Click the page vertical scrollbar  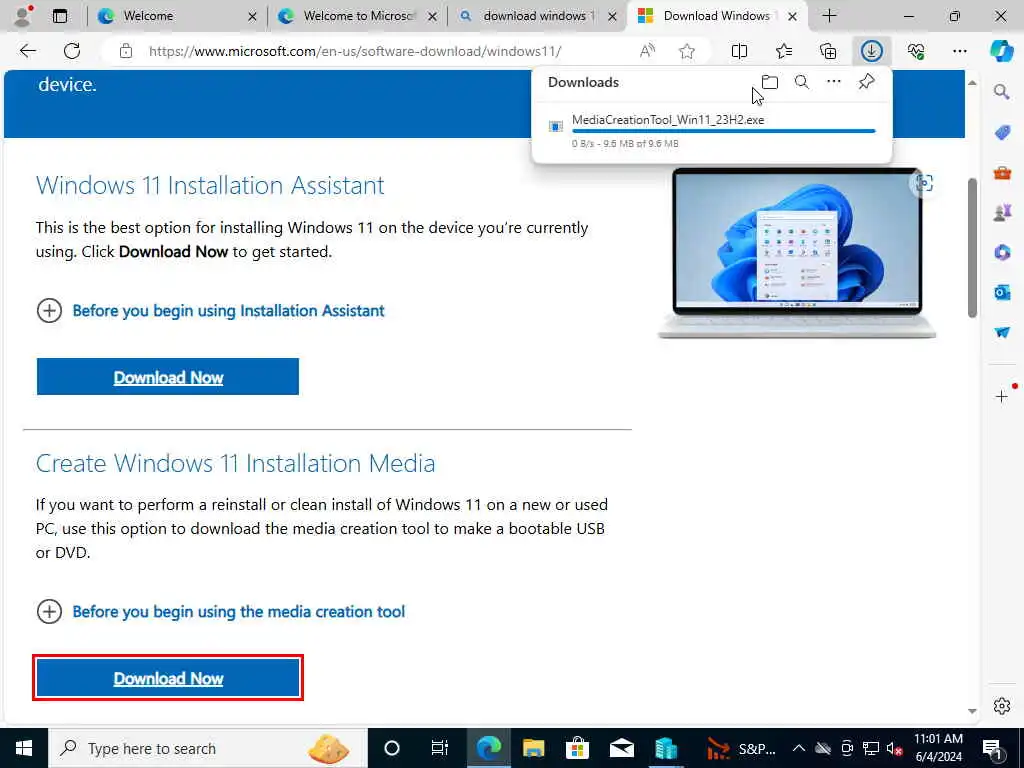972,247
